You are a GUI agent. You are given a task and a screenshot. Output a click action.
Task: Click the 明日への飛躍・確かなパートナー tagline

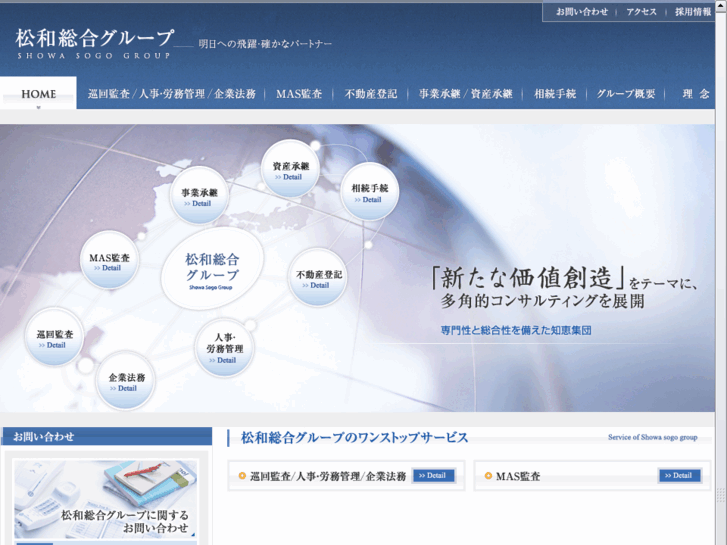point(265,44)
